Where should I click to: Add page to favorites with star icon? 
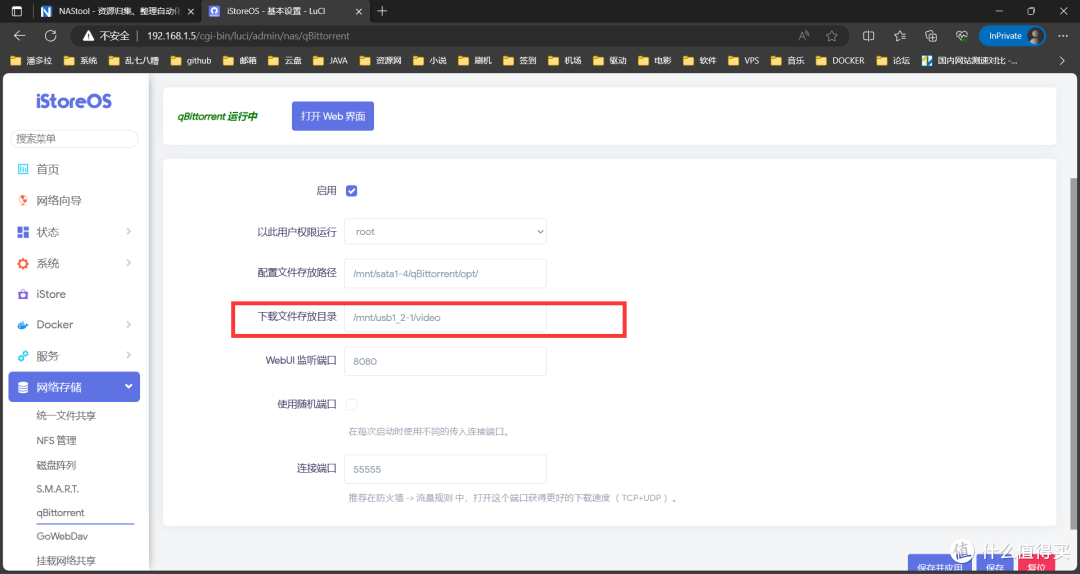point(831,36)
